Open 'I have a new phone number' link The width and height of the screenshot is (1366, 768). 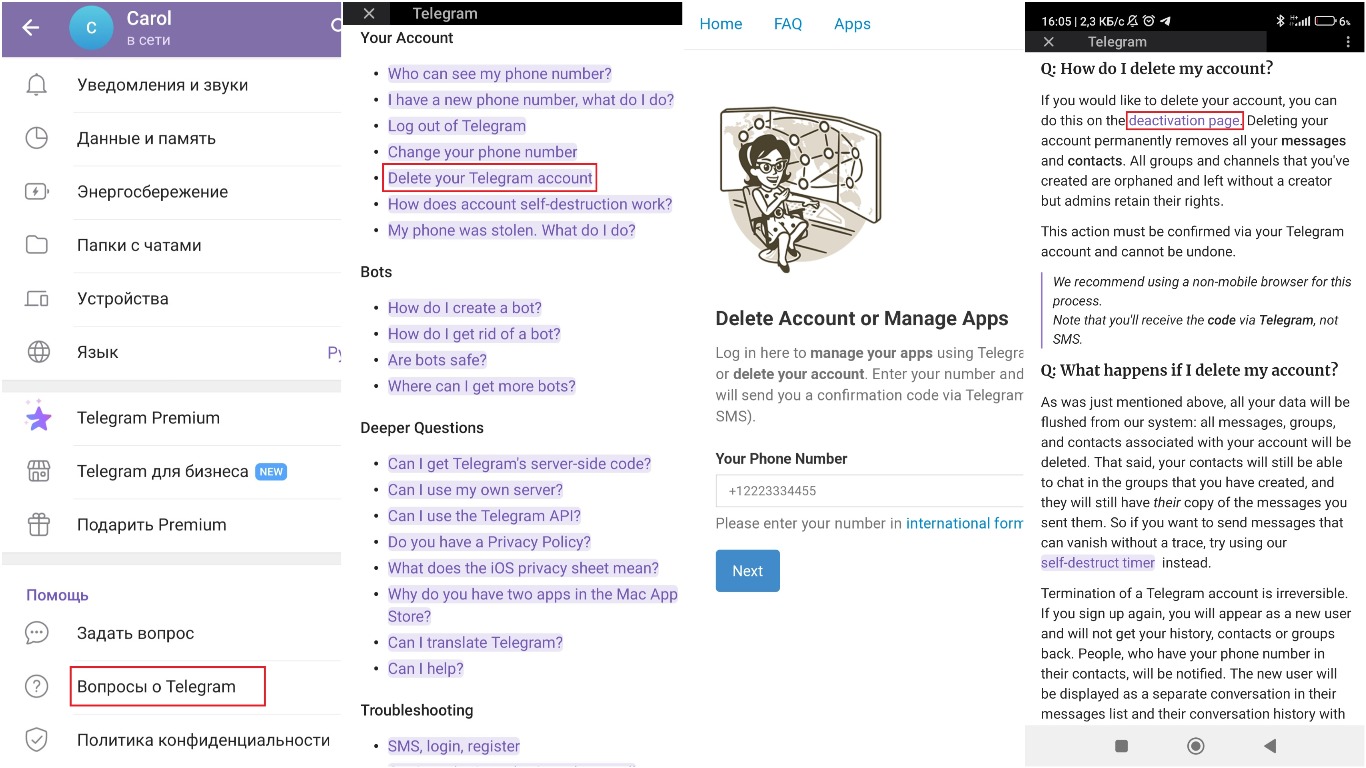click(531, 100)
